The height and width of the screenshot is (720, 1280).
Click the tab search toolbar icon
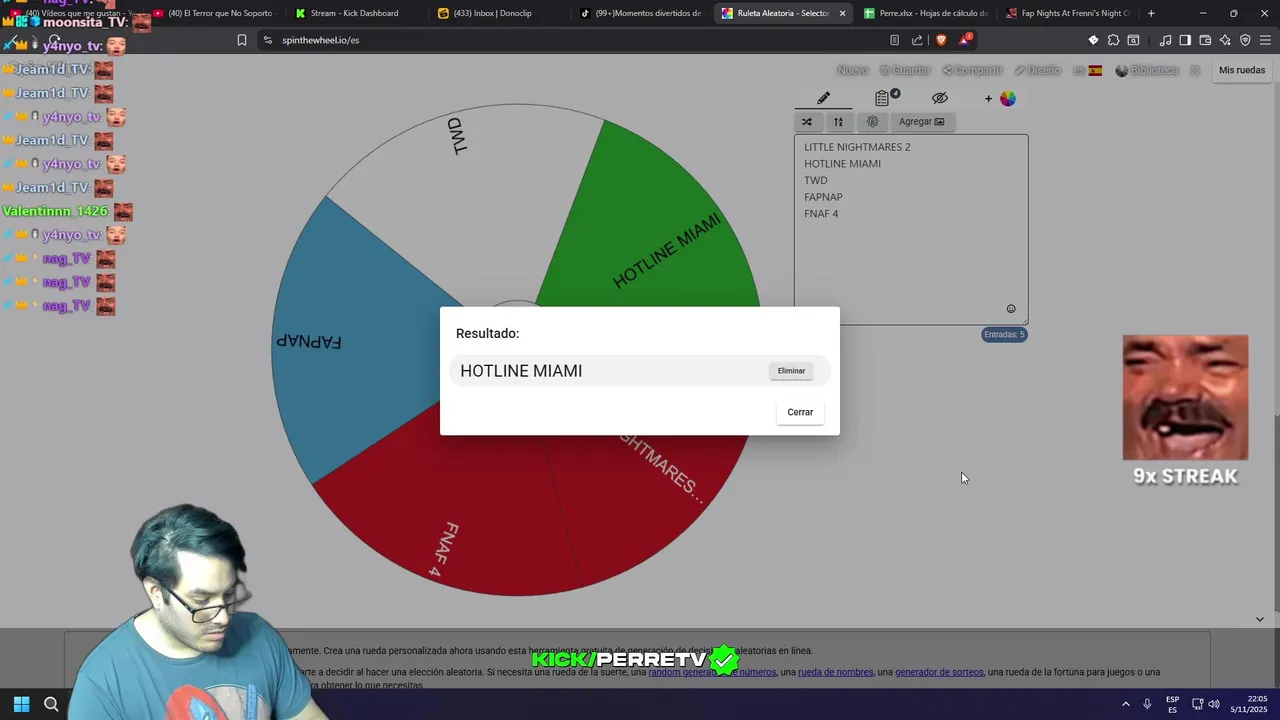click(1133, 40)
